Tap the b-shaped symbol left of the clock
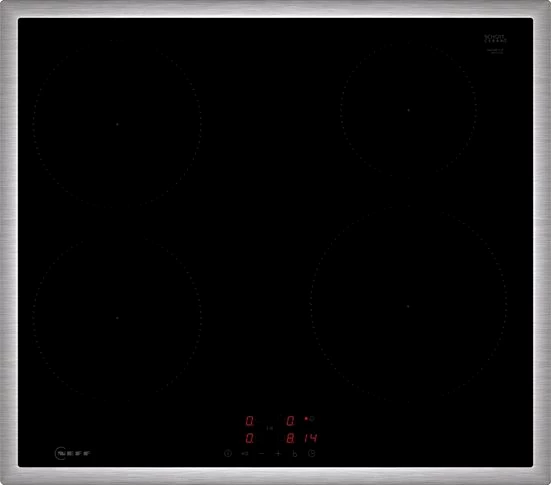This screenshot has height=485, width=551. coord(294,454)
